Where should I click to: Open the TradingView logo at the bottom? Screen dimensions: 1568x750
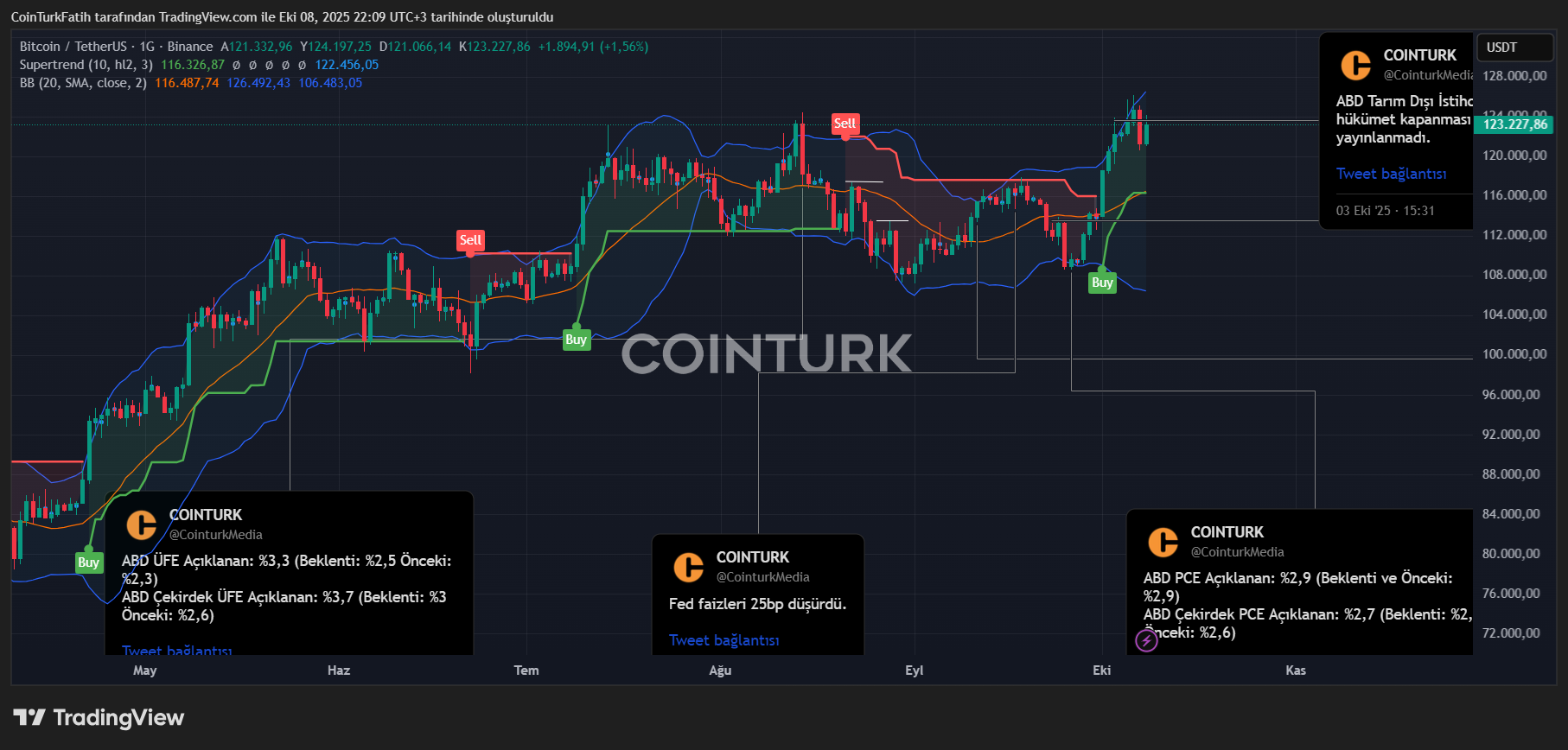pyautogui.click(x=99, y=717)
